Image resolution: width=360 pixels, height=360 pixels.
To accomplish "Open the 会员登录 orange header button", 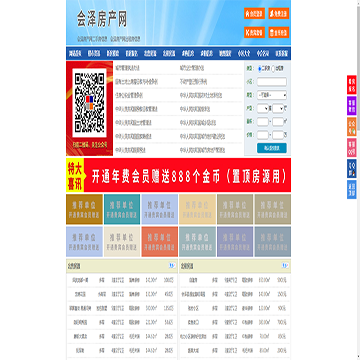I will [254, 13].
